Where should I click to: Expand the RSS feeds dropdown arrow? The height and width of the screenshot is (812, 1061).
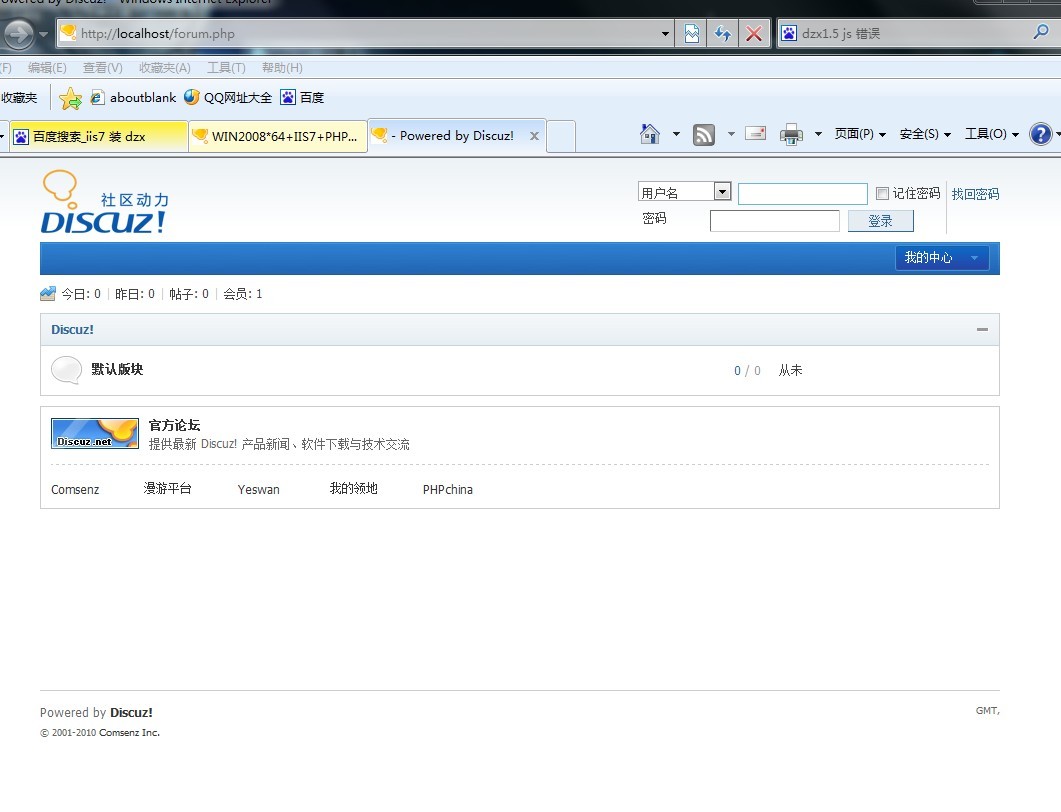click(731, 134)
